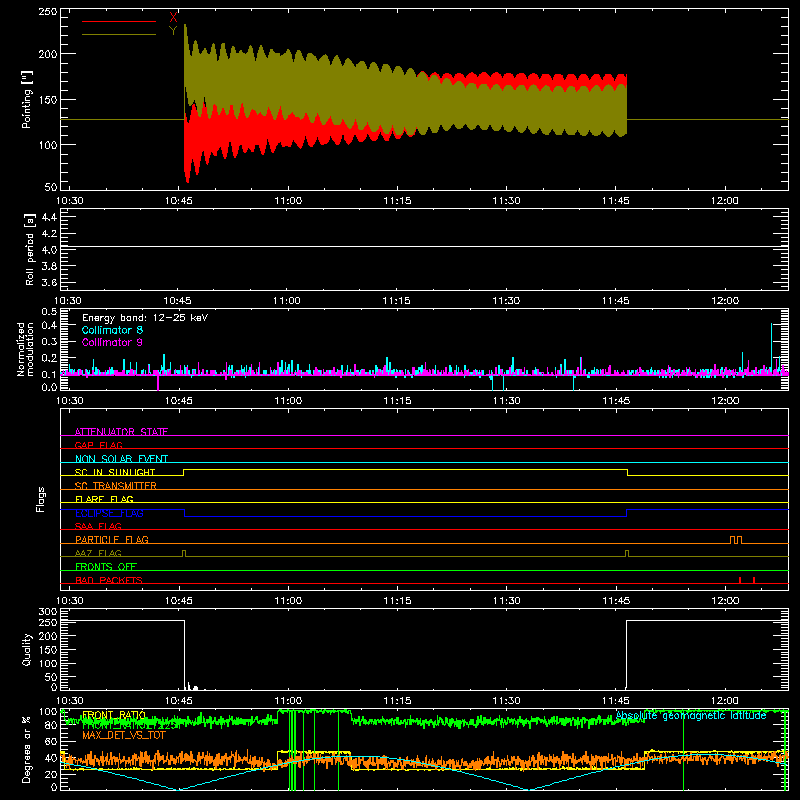
Task: Click the orange MAX_DET_VS_TOT legend label
Action: pyautogui.click(x=123, y=735)
